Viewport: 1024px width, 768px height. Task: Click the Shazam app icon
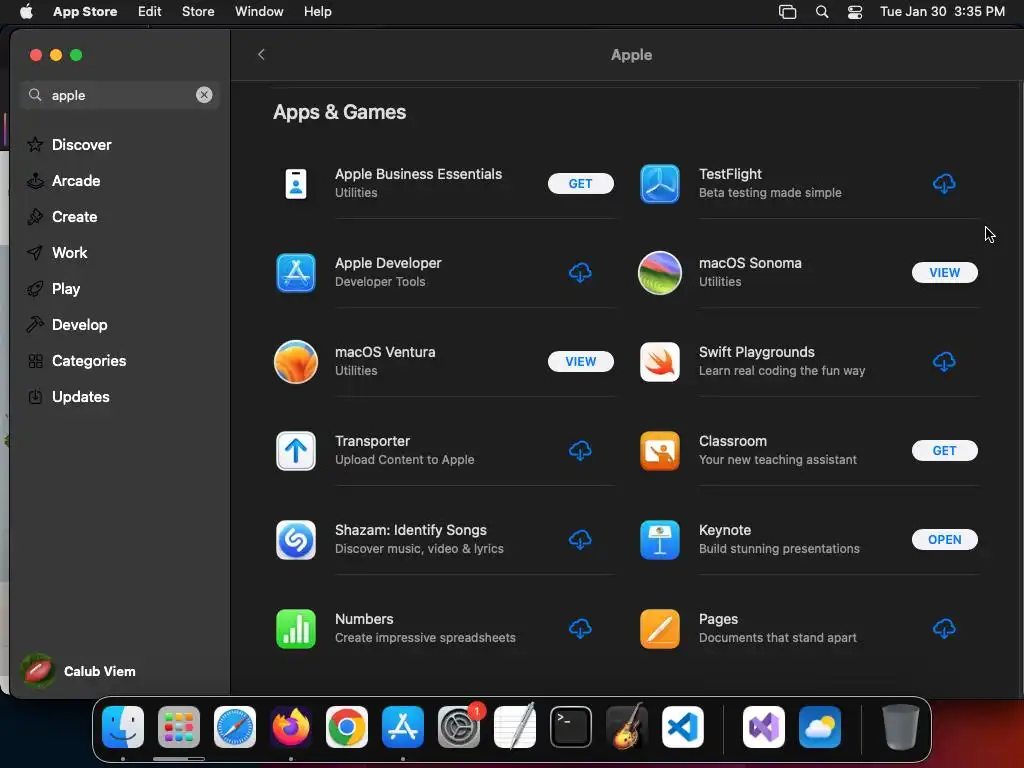coord(296,539)
